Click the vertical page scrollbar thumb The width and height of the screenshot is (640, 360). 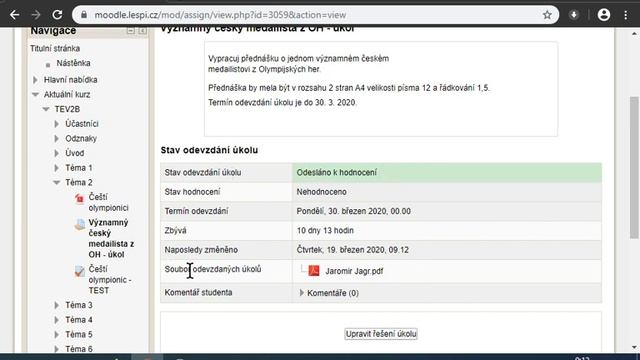[x=634, y=167]
